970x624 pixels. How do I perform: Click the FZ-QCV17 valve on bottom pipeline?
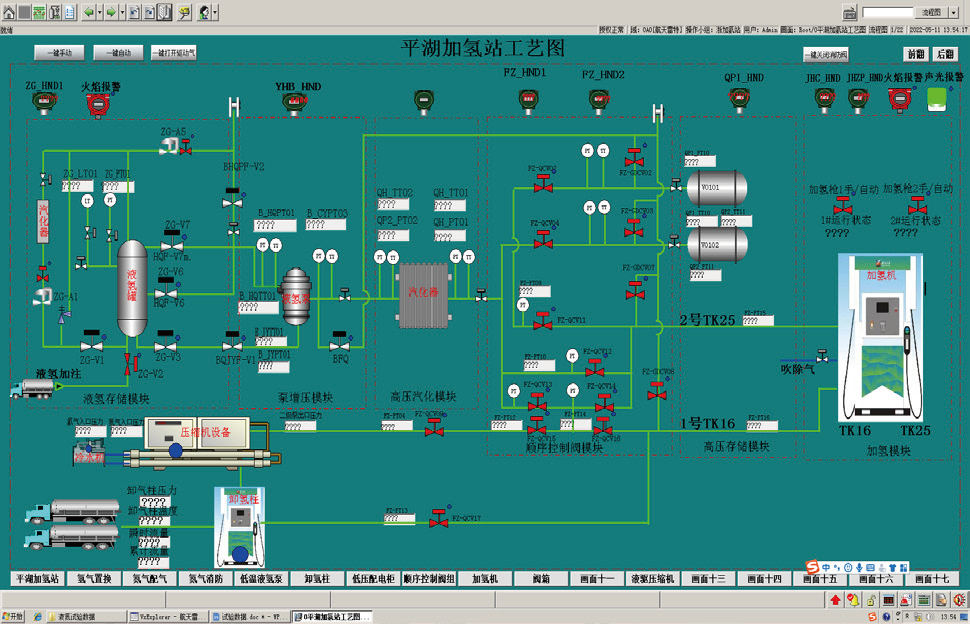tap(438, 519)
